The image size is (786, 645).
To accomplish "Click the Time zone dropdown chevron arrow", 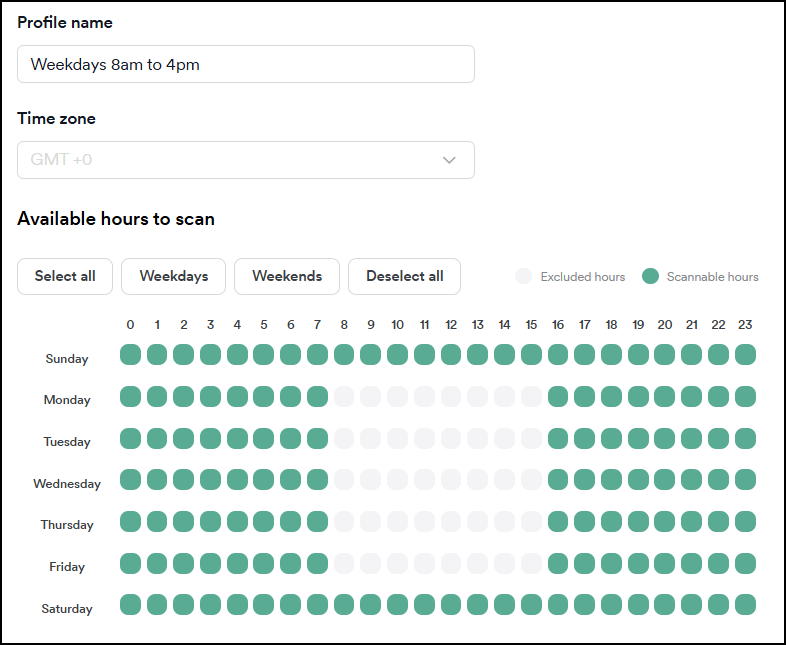I will click(449, 160).
